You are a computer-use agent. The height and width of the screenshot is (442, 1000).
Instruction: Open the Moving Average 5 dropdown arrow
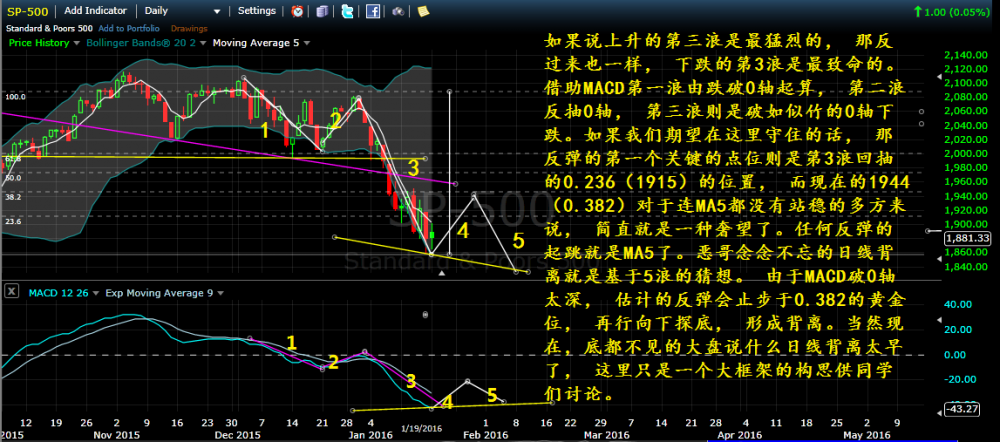coord(305,44)
